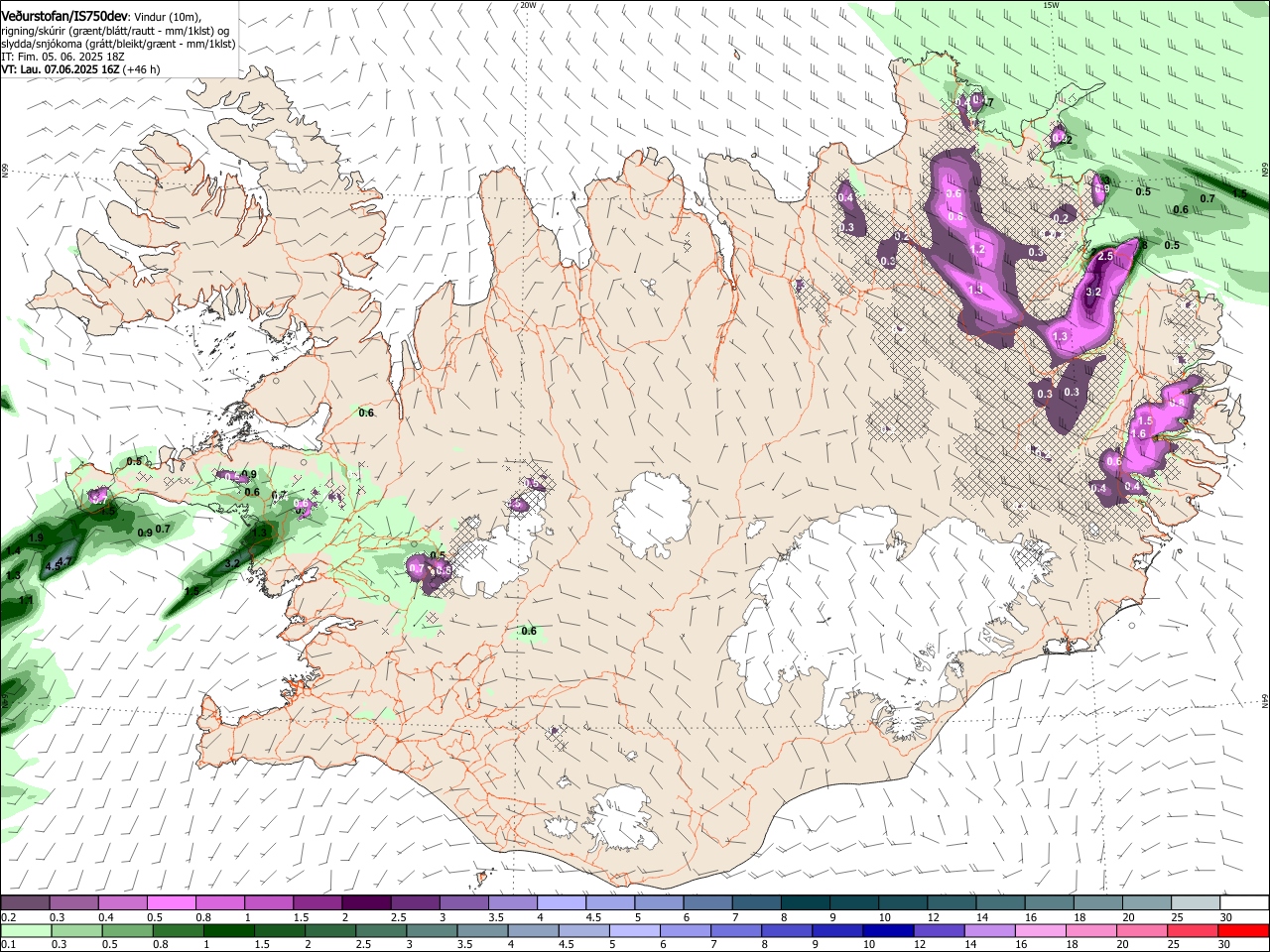Click the 'Veðurstofan/IS750dev' title text
Image resolution: width=1270 pixels, height=952 pixels.
click(63, 16)
